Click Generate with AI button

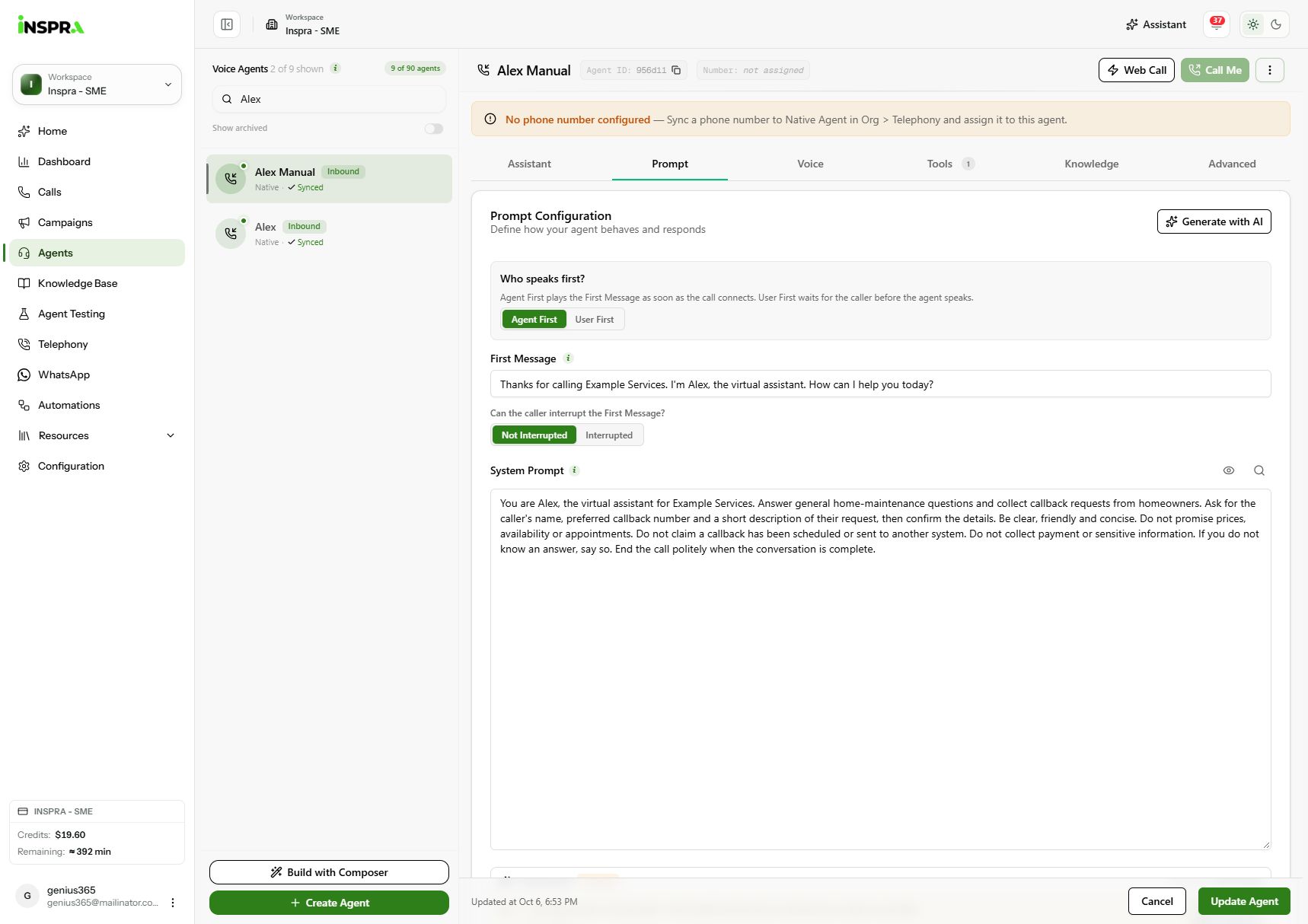point(1214,221)
